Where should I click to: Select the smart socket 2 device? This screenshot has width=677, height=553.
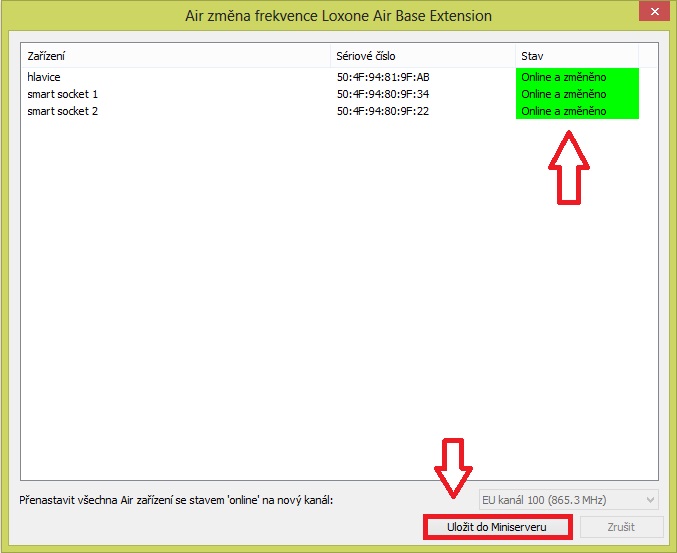[62, 111]
